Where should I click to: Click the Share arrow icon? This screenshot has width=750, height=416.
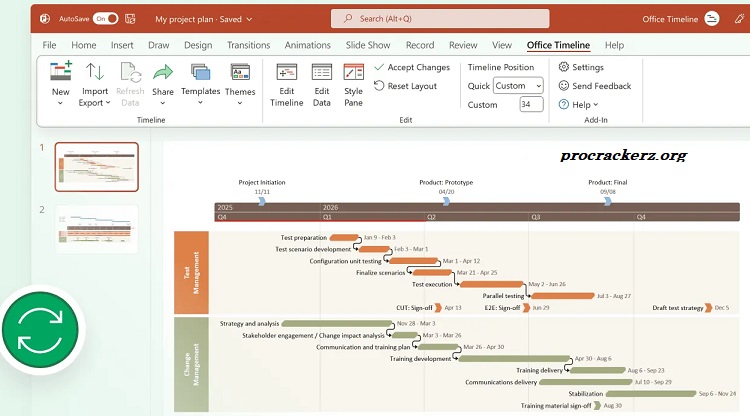[x=162, y=72]
